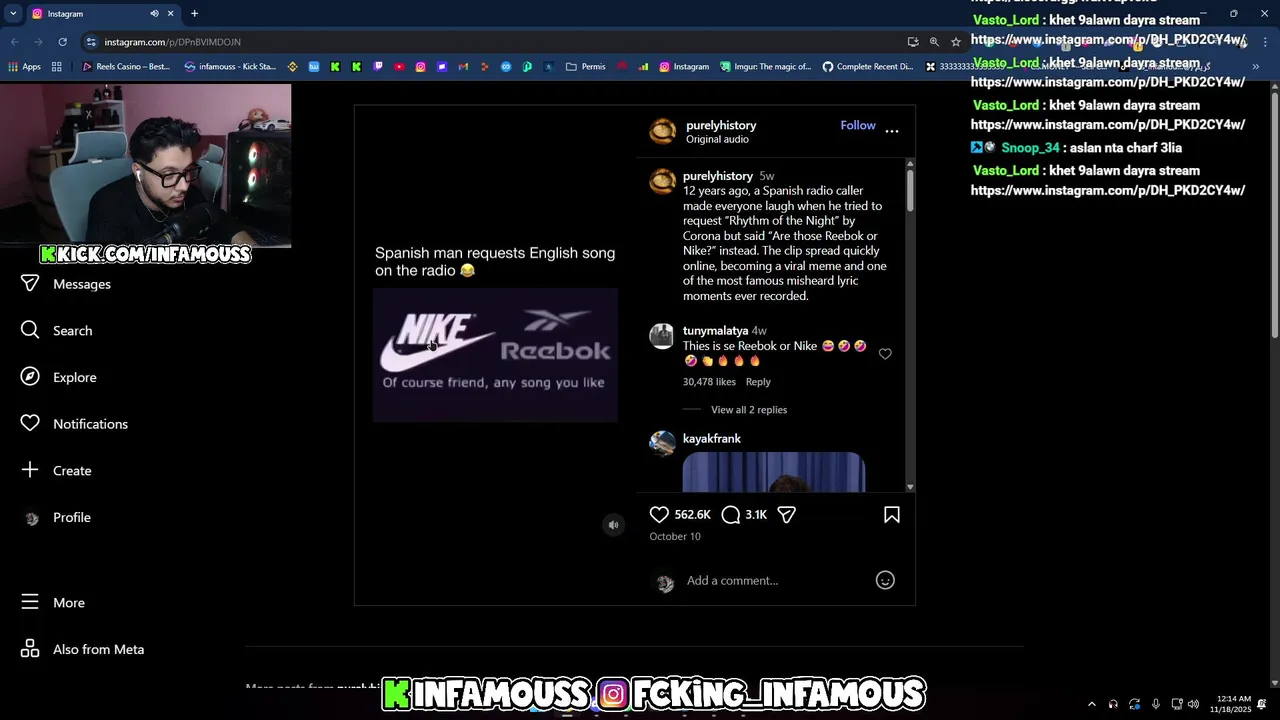Toggle video sound on the reel

614,525
